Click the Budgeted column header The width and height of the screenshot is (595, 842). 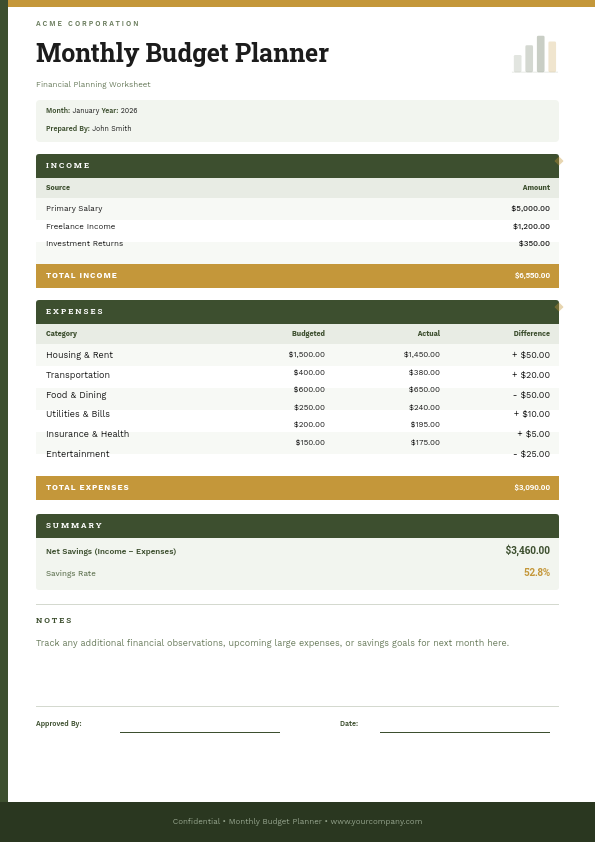(308, 333)
